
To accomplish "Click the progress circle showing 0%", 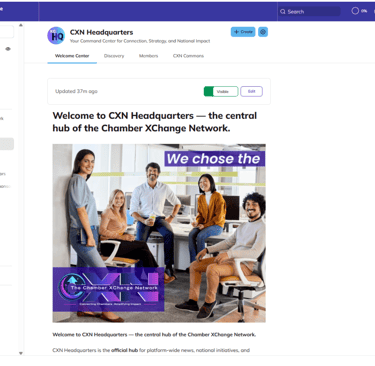I will pyautogui.click(x=355, y=11).
